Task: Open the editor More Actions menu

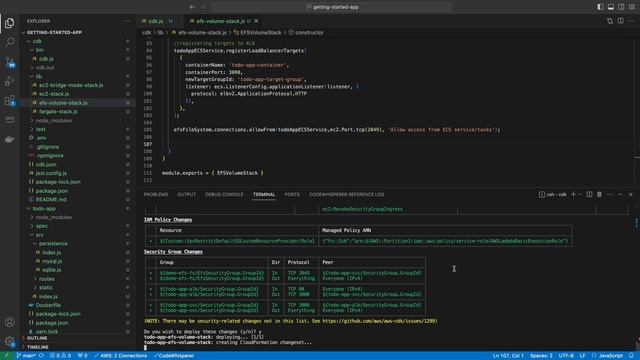Action: [631, 21]
